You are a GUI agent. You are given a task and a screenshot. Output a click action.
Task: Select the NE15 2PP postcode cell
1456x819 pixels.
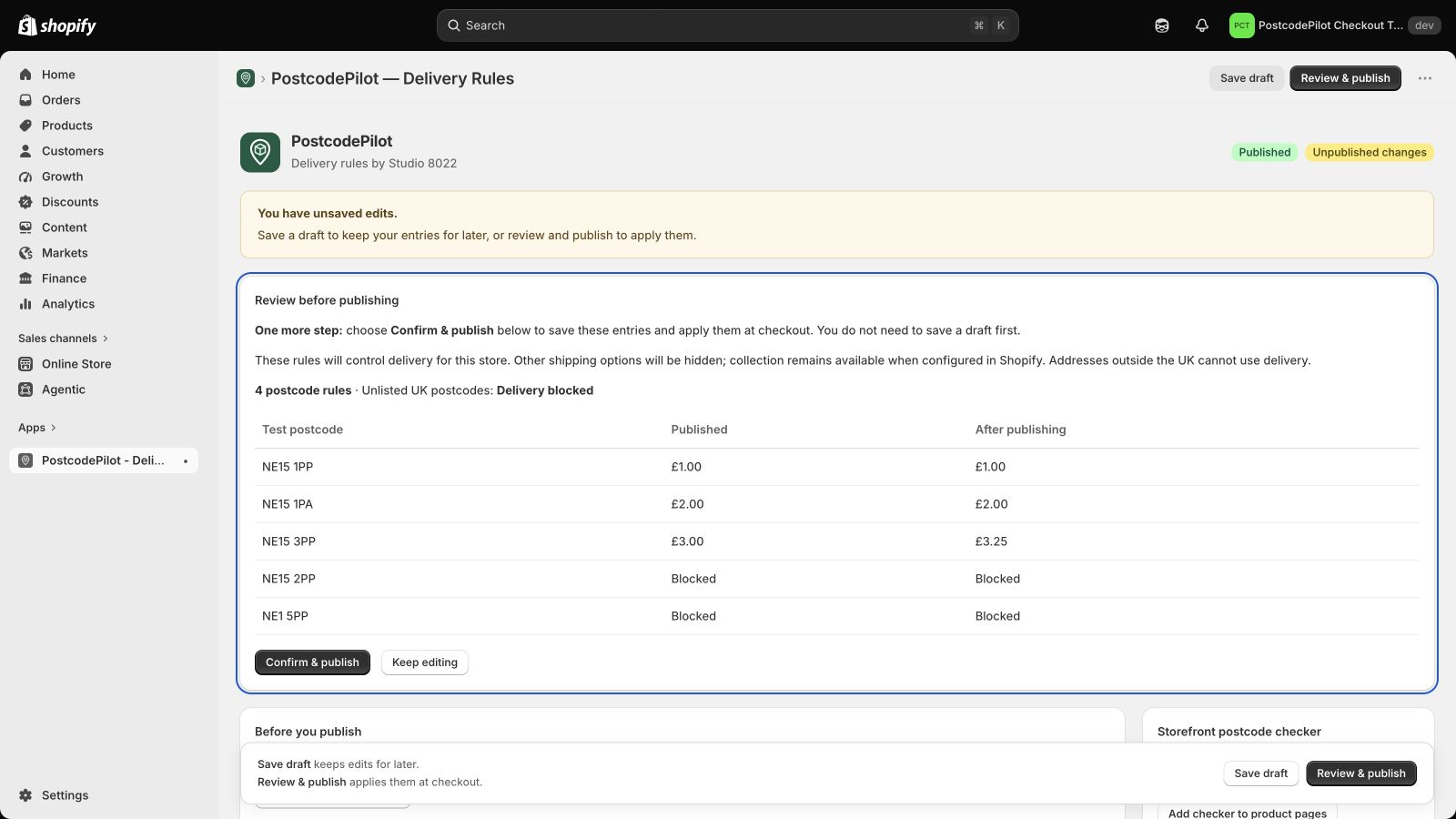click(x=288, y=579)
